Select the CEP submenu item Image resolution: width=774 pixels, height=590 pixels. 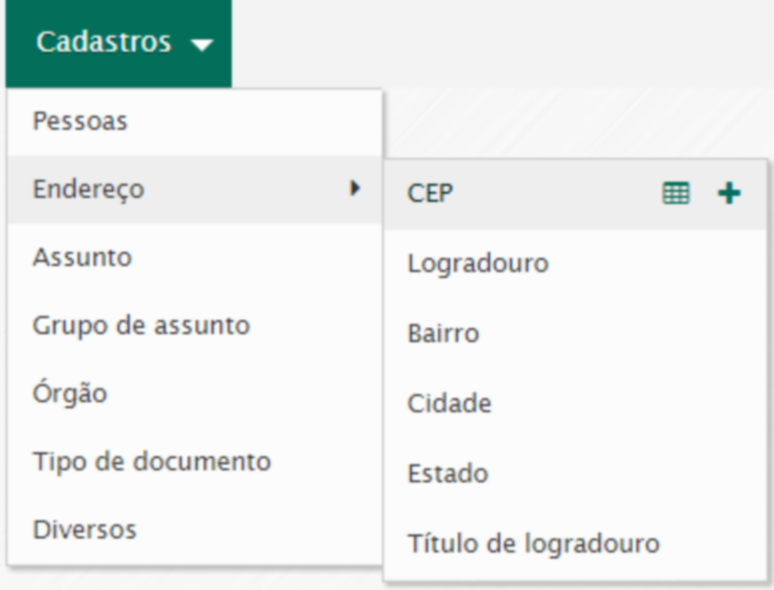430,194
